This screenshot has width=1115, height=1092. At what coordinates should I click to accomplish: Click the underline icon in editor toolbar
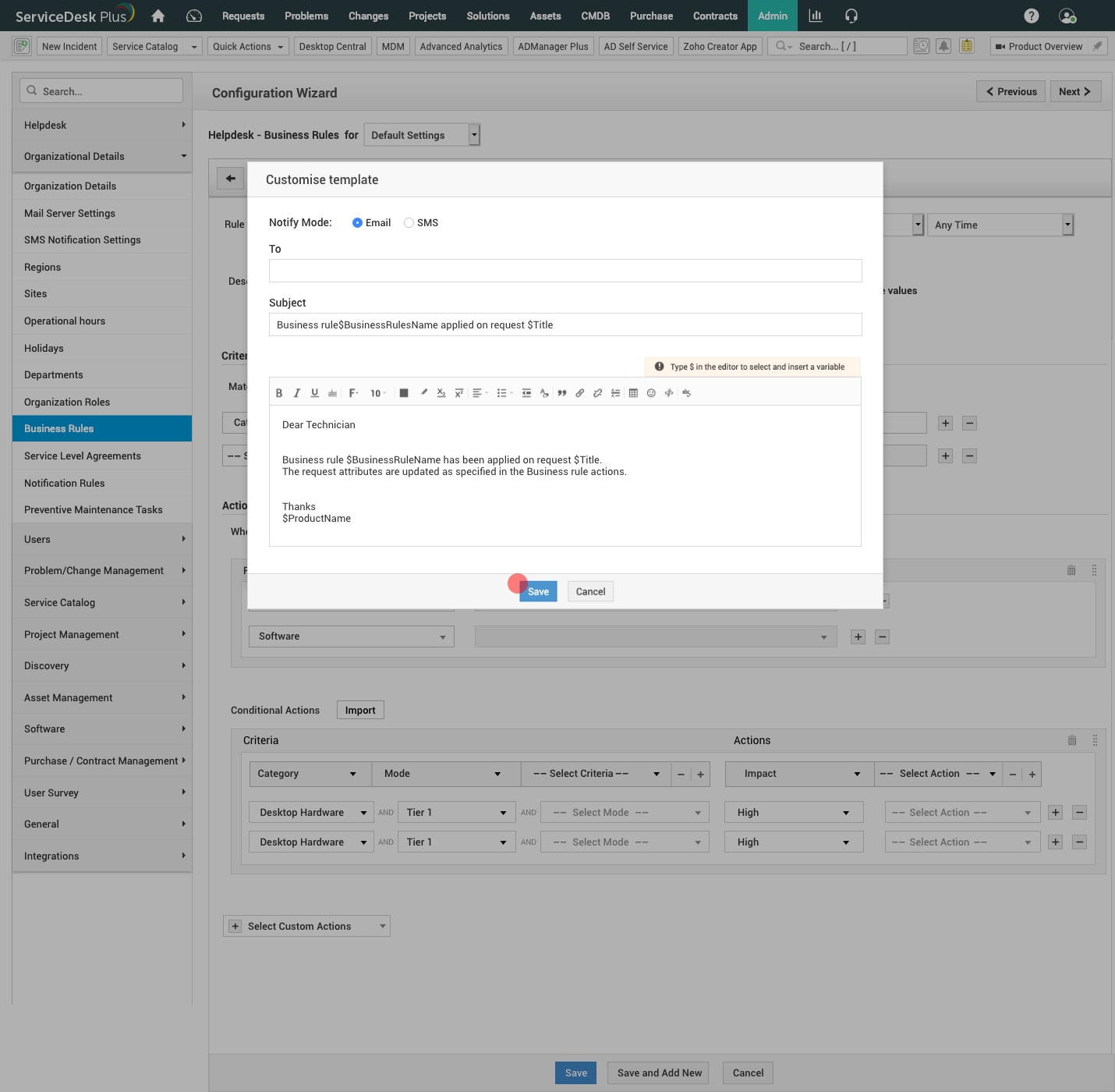click(x=314, y=393)
